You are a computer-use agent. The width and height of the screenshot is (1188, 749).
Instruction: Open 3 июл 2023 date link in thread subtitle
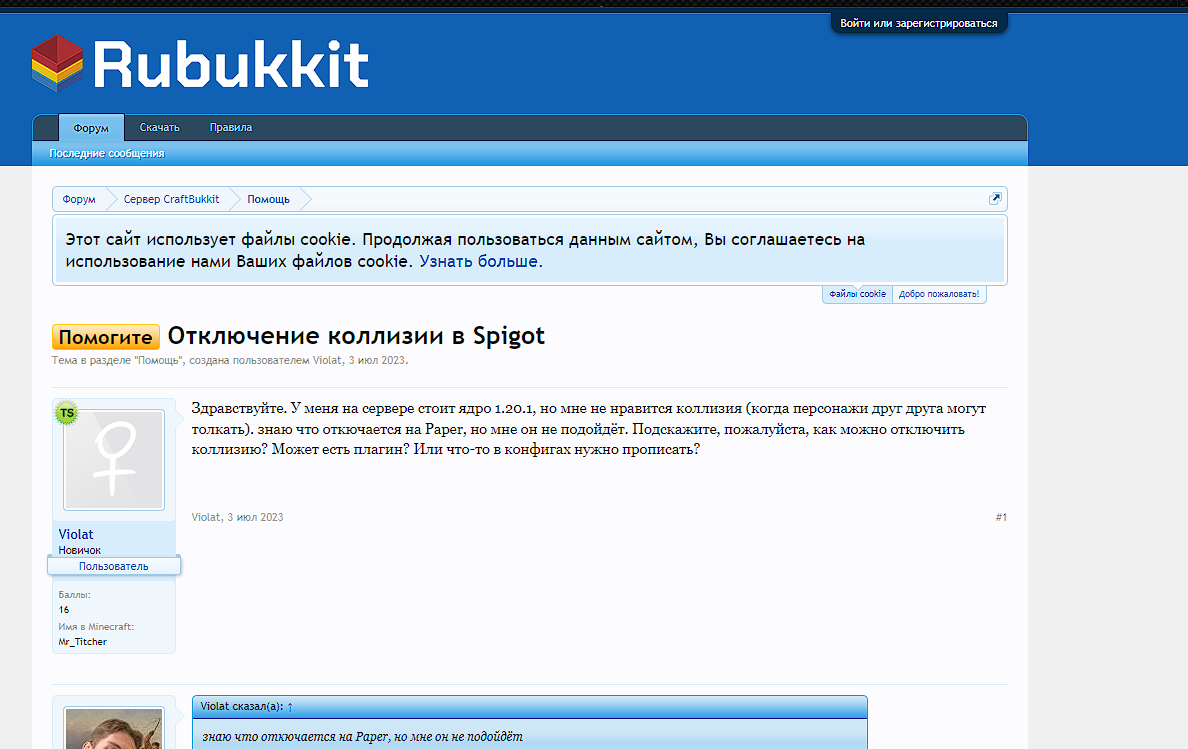pyautogui.click(x=377, y=360)
